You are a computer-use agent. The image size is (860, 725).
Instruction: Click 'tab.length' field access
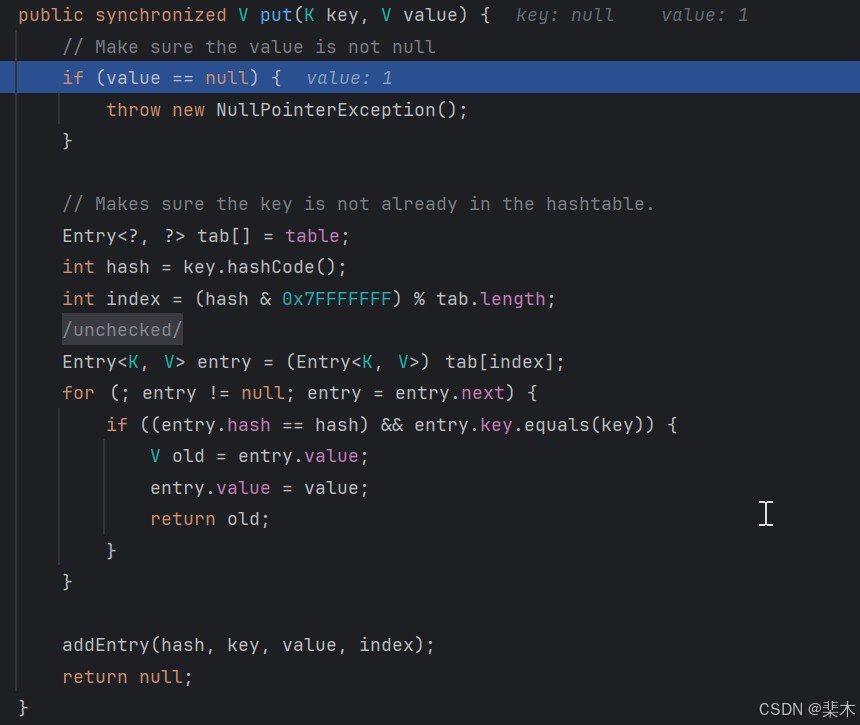(x=491, y=299)
